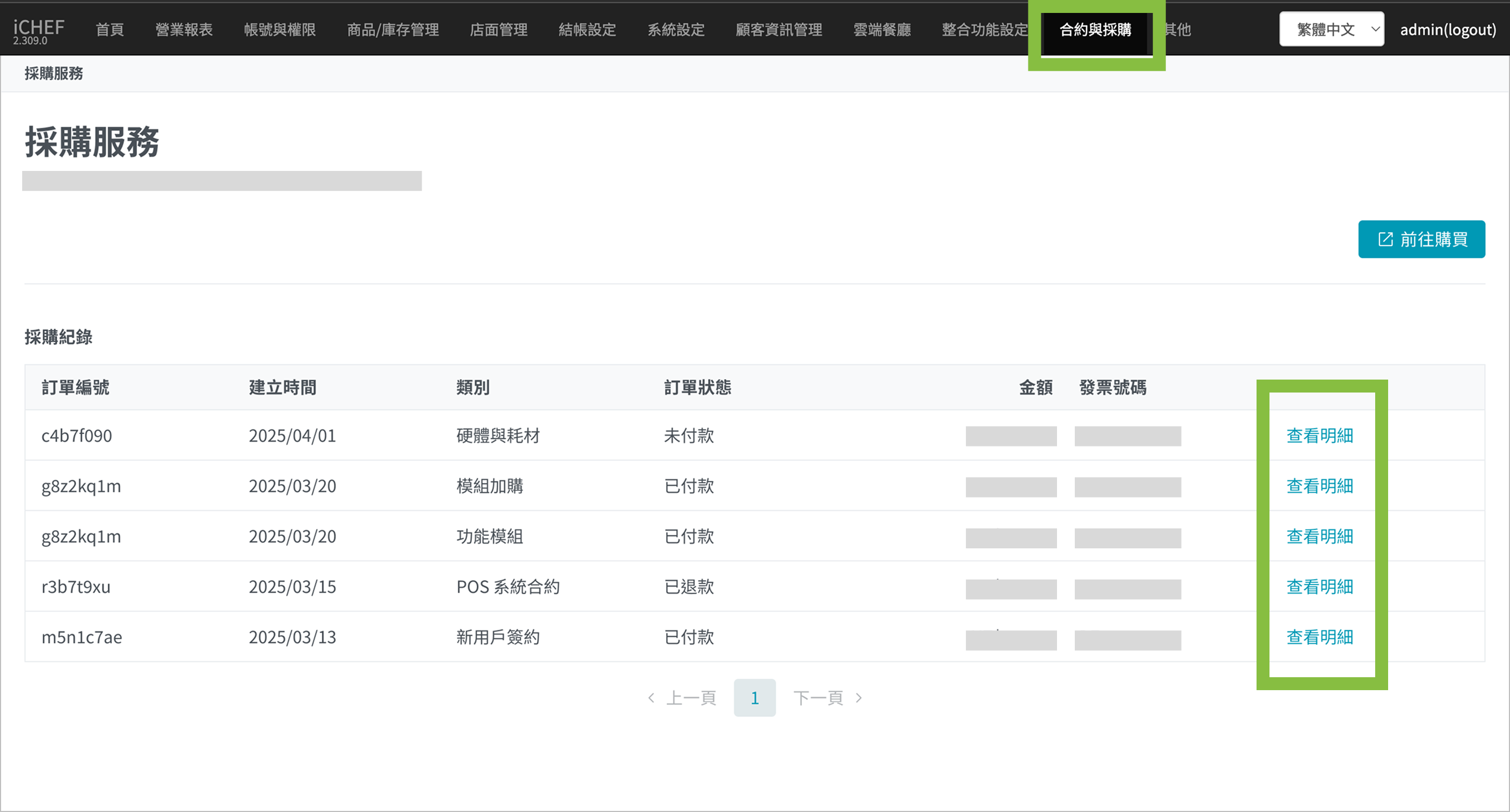The width and height of the screenshot is (1510, 812).
Task: Click the iCHEF logo
Action: tap(39, 28)
